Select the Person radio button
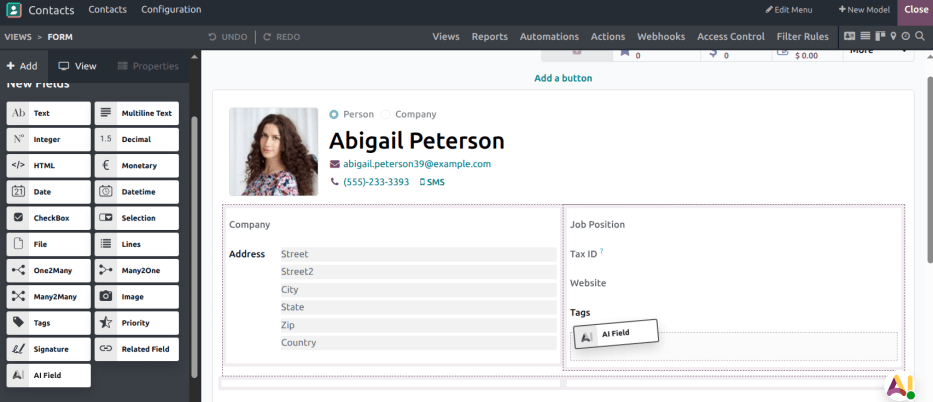This screenshot has height=402, width=933. pyautogui.click(x=334, y=114)
